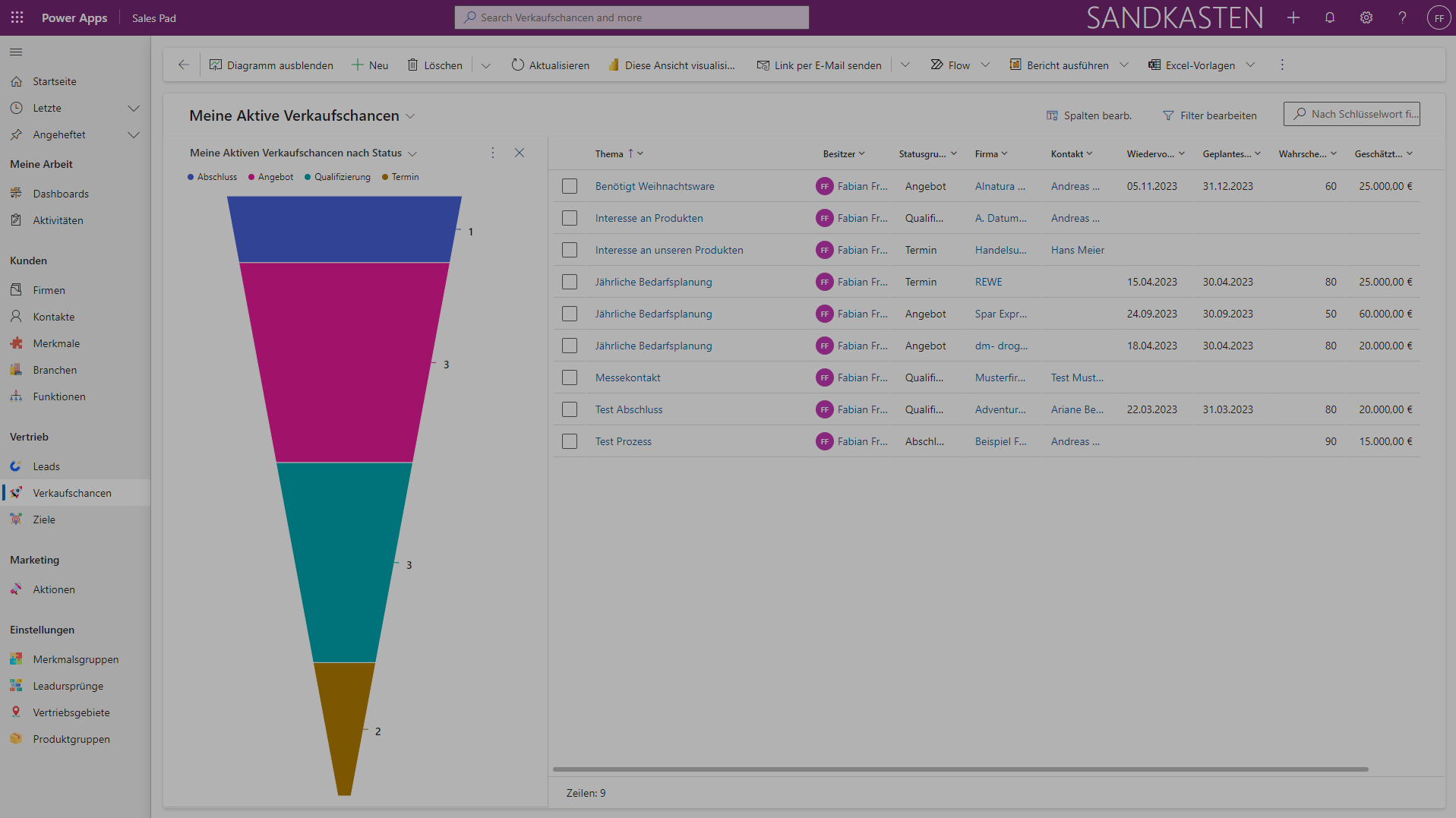Screen dimensions: 1456x818
Task: Open Link per E-Mail dropdown arrow
Action: coord(905,65)
